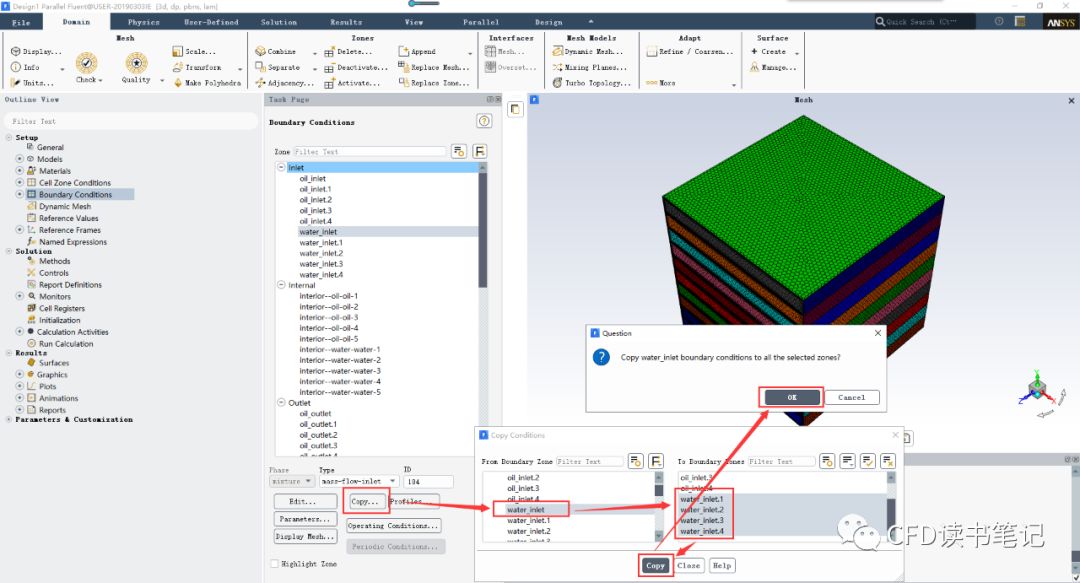Open the Delete zones tool
The width and height of the screenshot is (1080, 583).
pyautogui.click(x=349, y=52)
